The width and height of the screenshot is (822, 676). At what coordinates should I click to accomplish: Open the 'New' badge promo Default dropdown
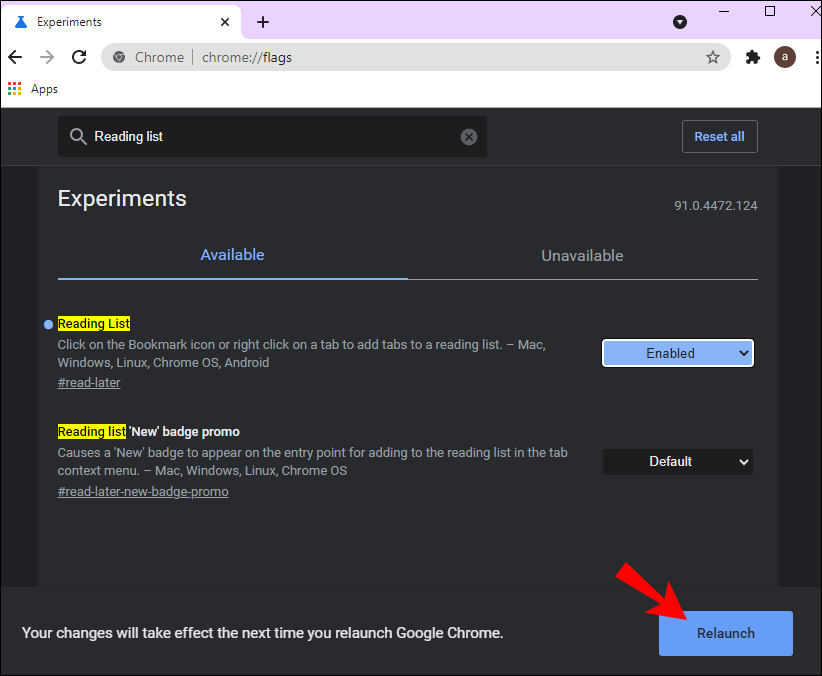click(x=677, y=461)
